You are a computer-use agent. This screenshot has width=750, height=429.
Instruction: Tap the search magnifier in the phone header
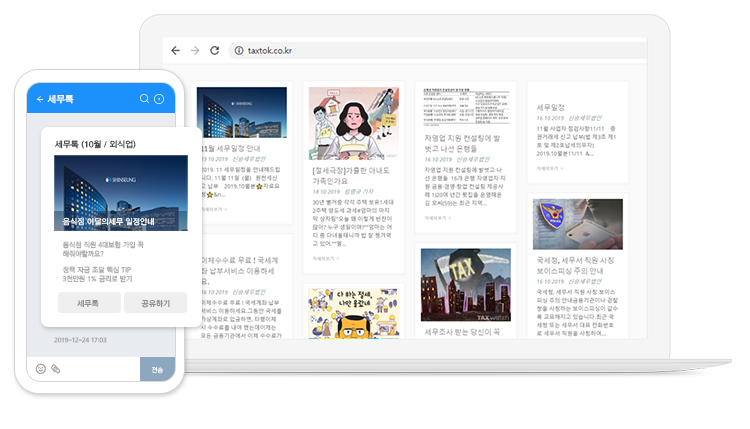[144, 99]
